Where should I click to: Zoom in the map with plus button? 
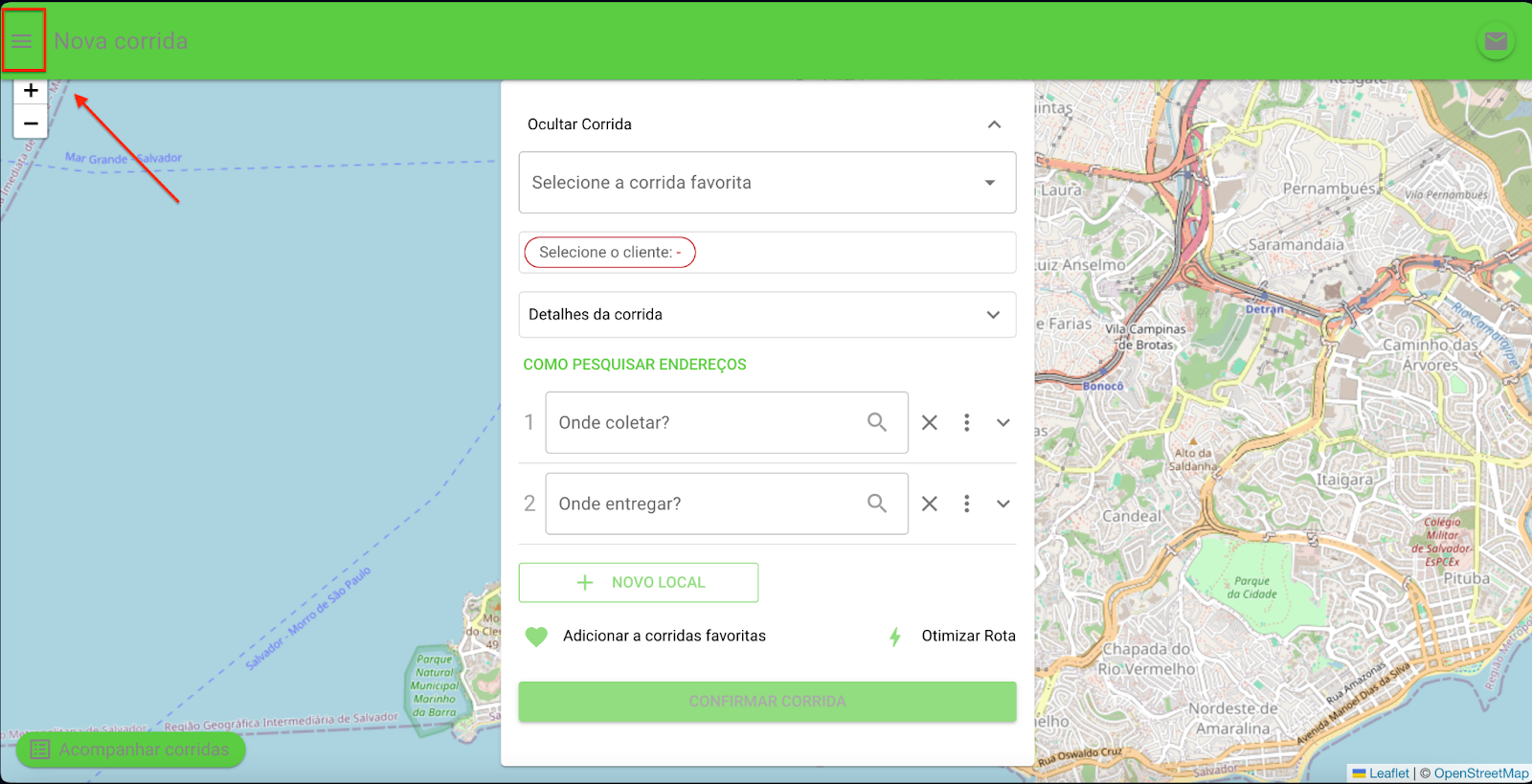coord(31,91)
